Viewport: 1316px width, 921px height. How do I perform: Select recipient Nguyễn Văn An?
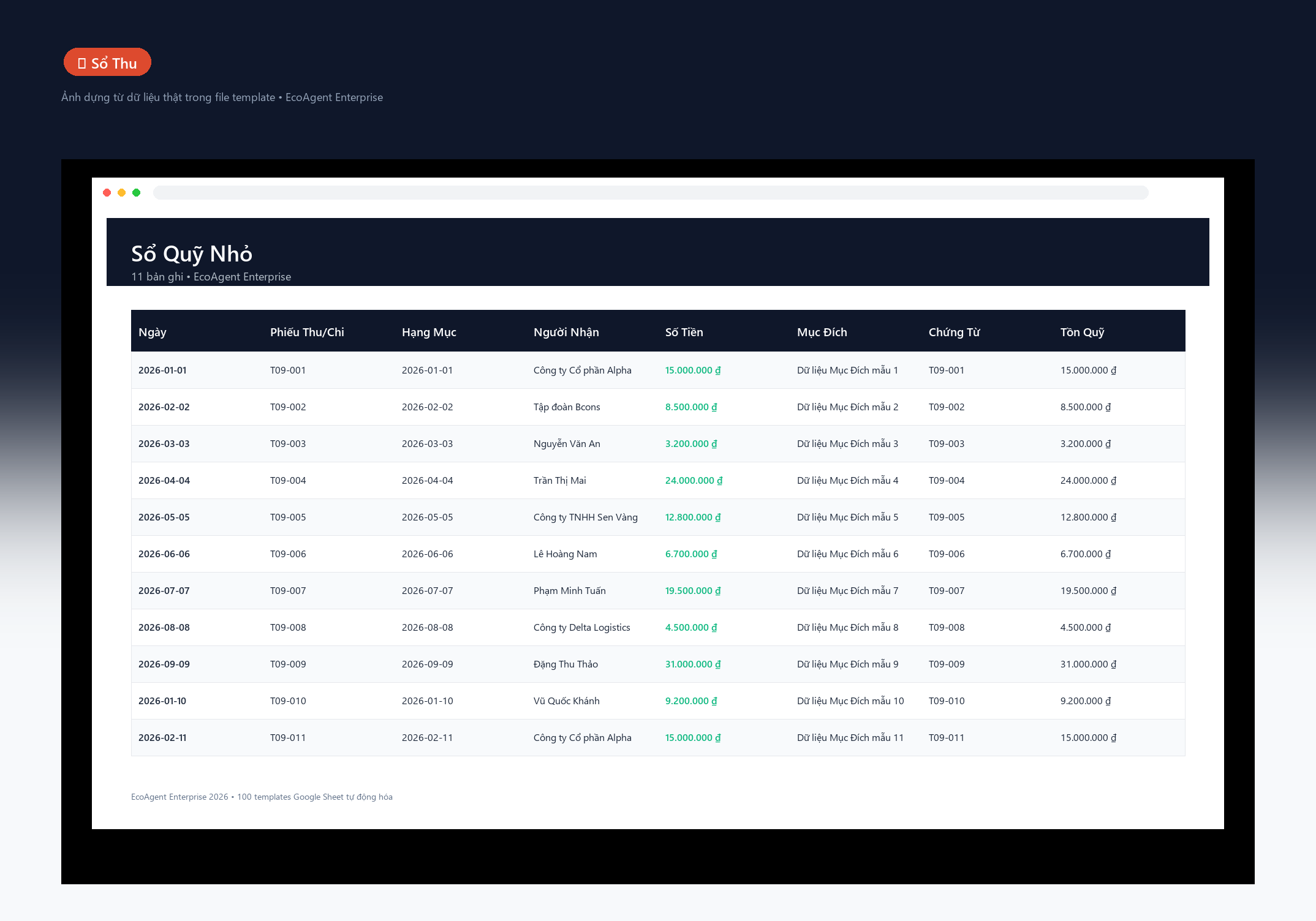pos(567,443)
